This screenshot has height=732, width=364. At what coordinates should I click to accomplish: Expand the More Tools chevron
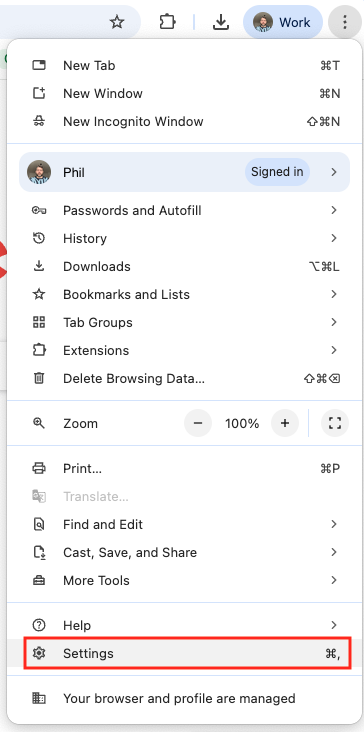[334, 581]
